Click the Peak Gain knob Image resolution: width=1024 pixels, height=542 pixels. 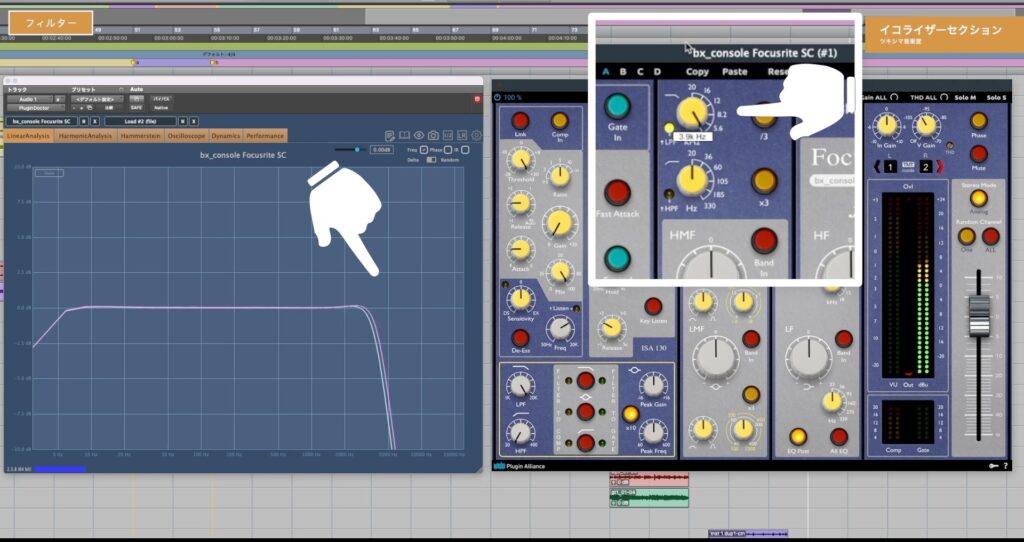pos(653,386)
